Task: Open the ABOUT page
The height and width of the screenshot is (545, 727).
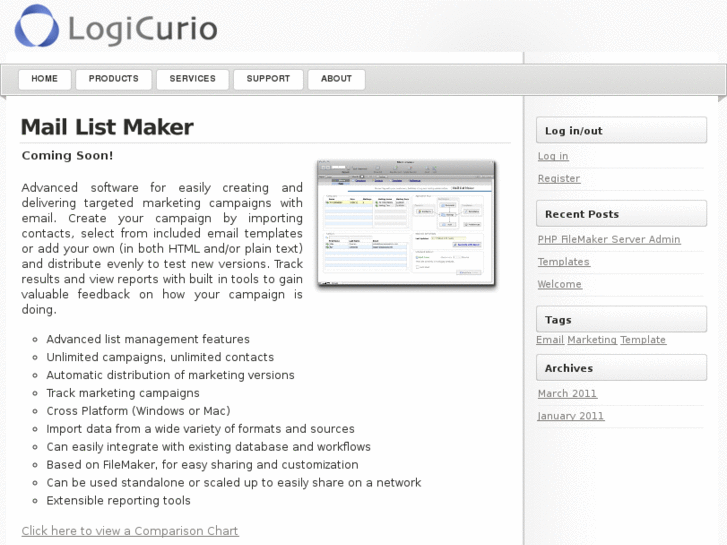Action: pos(336,79)
